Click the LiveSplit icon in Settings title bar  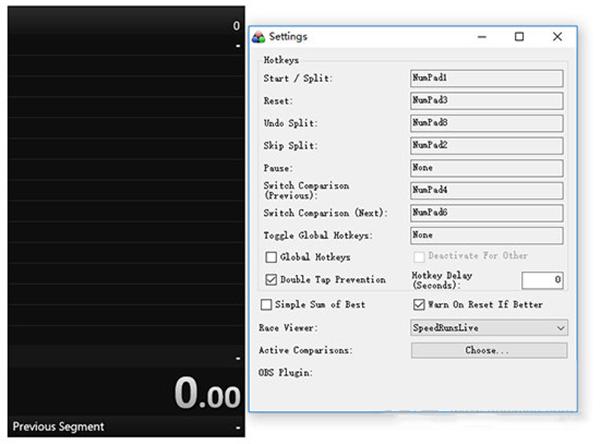click(x=259, y=37)
